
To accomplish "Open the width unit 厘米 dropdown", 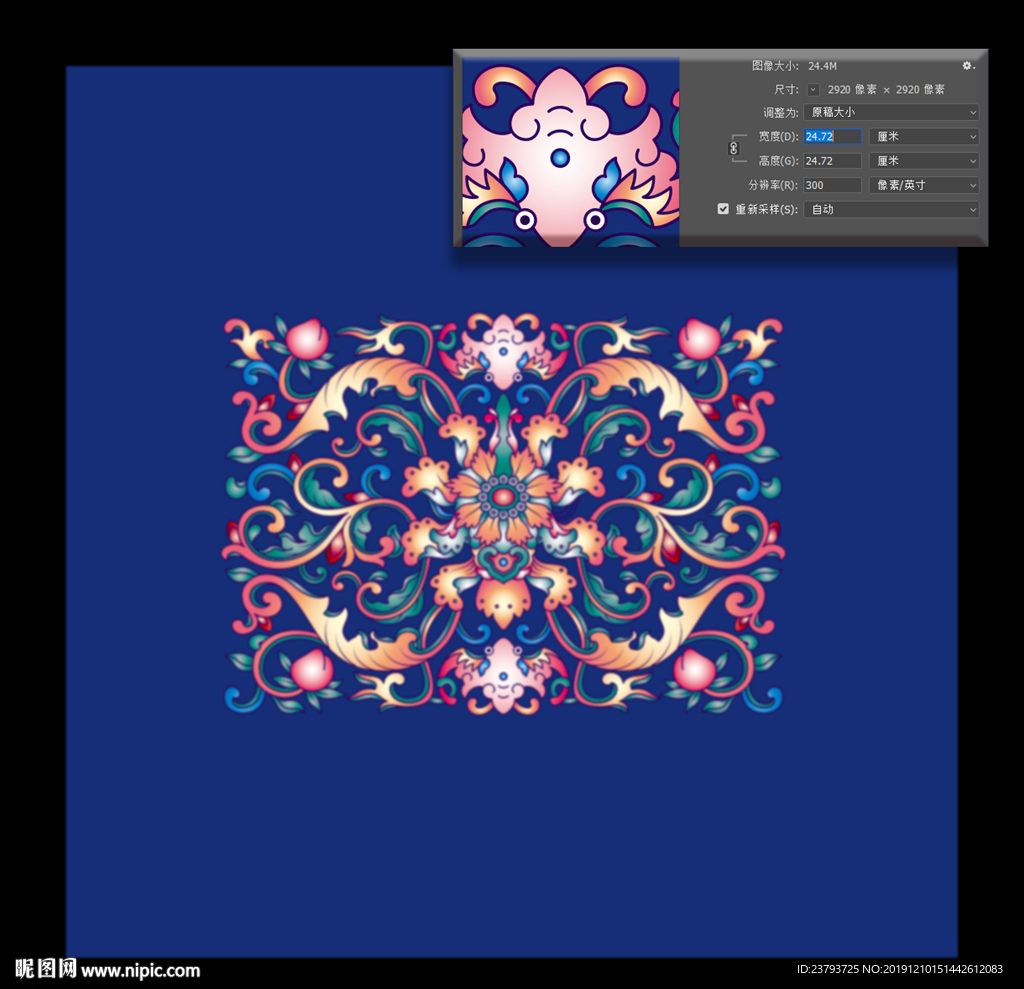I will tap(923, 137).
